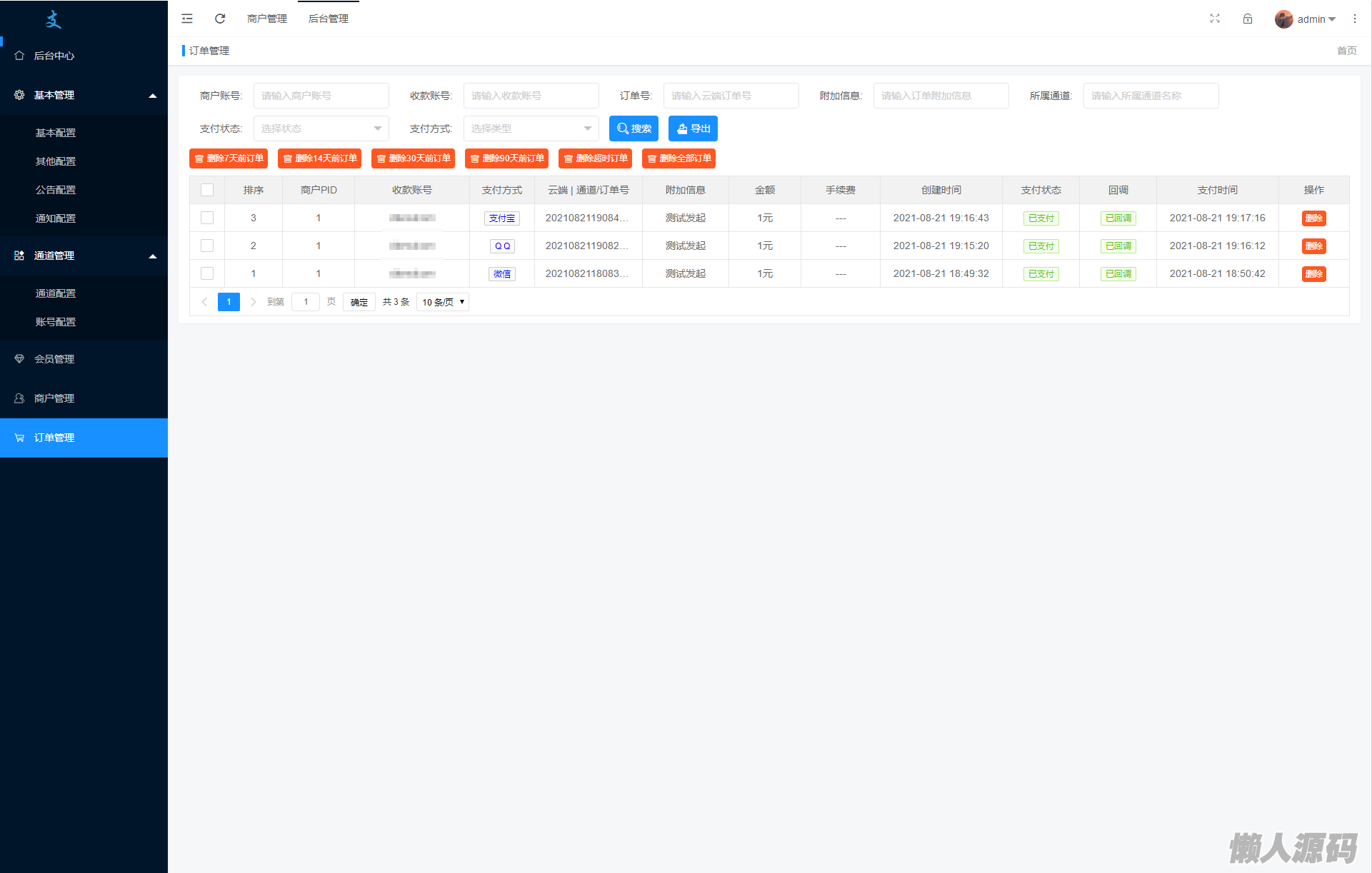
Task: Open the vertical three-dot more menu
Action: pos(1355,19)
